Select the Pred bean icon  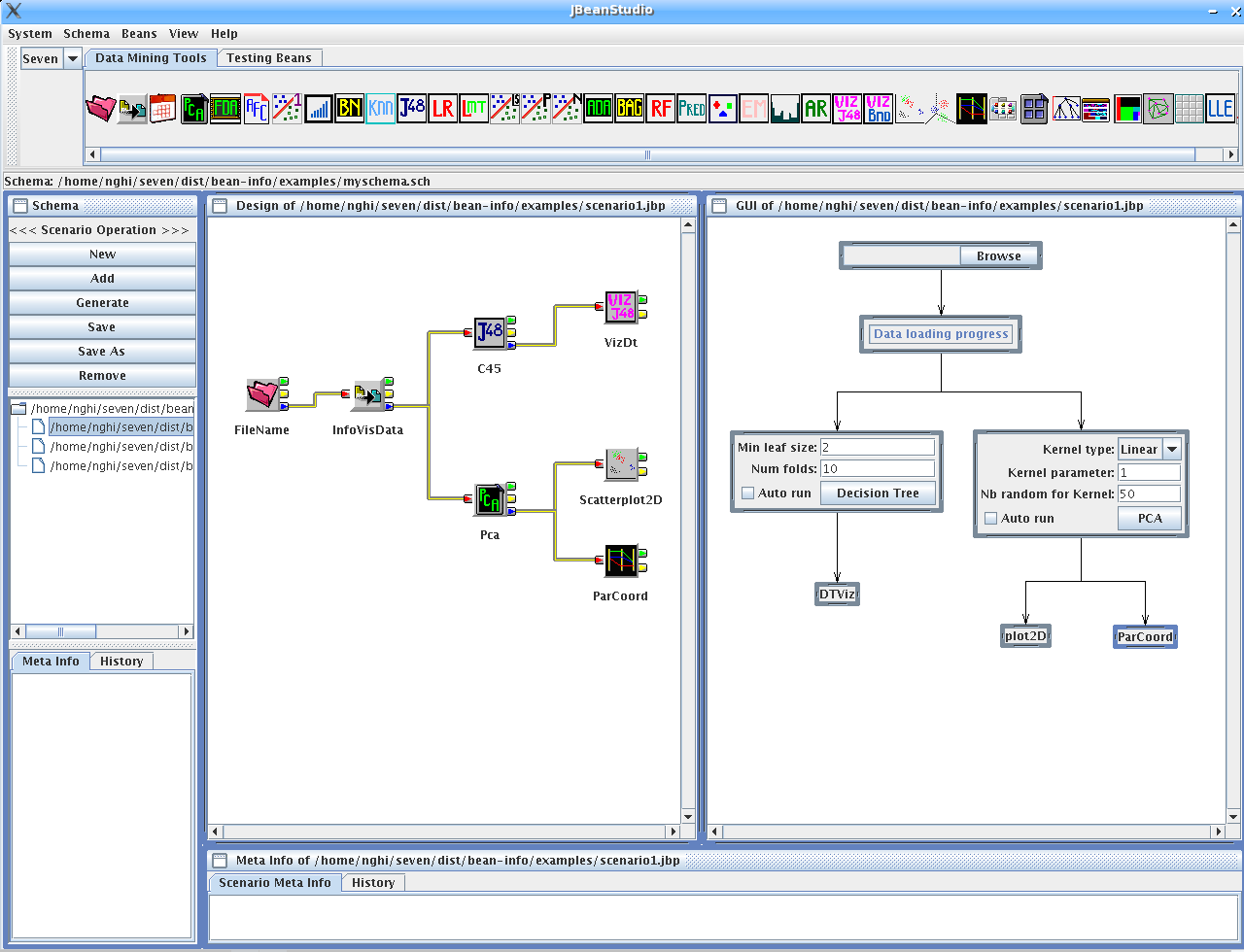pos(692,108)
